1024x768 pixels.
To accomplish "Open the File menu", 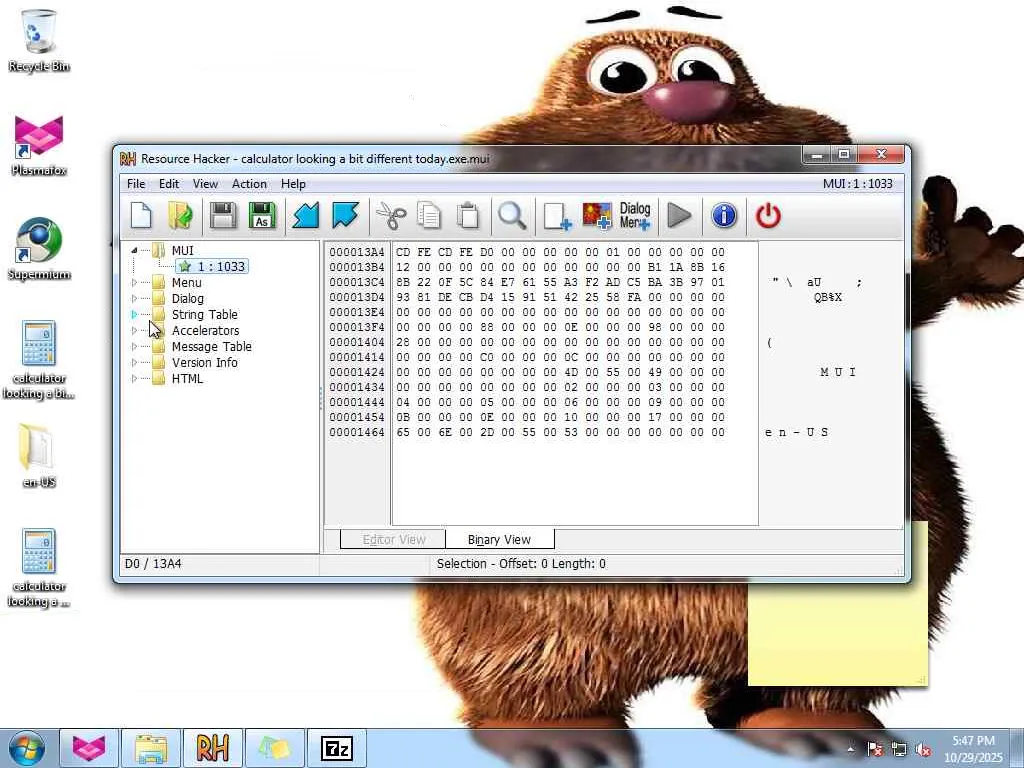I will (x=136, y=184).
